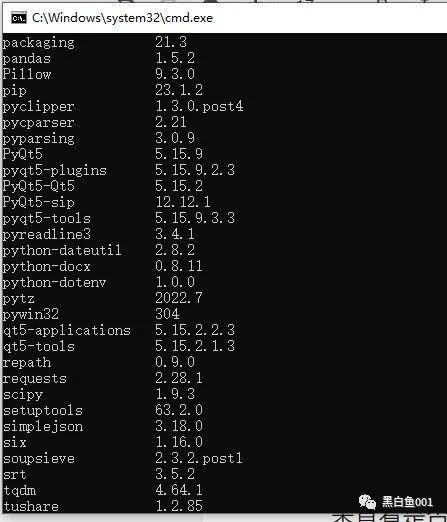The image size is (447, 522).
Task: Click pyclipper version 1.3.0.post4
Action: coord(199,106)
